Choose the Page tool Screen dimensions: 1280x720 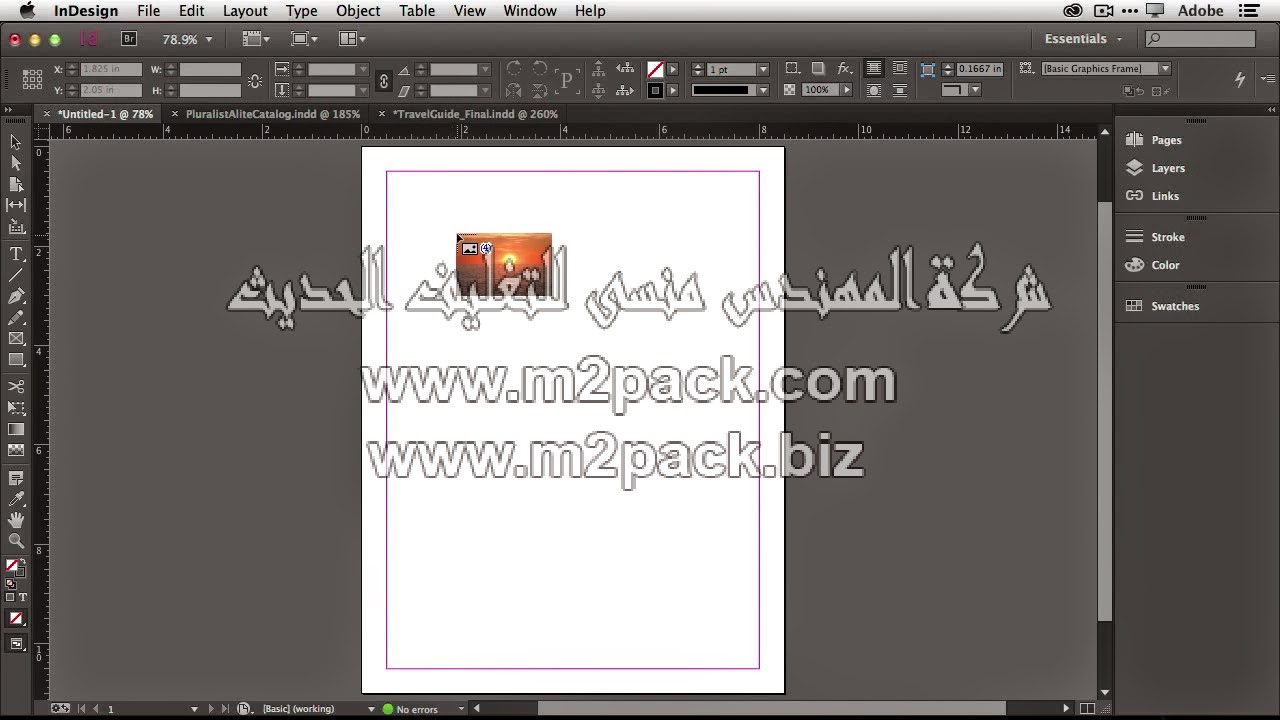coord(16,184)
